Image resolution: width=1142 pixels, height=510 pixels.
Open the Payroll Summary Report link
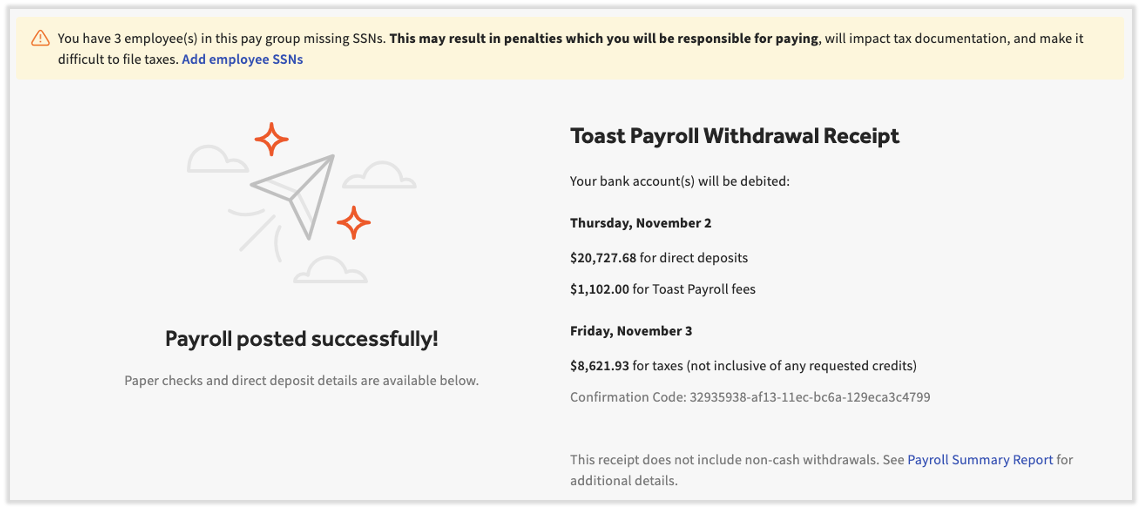coord(980,460)
